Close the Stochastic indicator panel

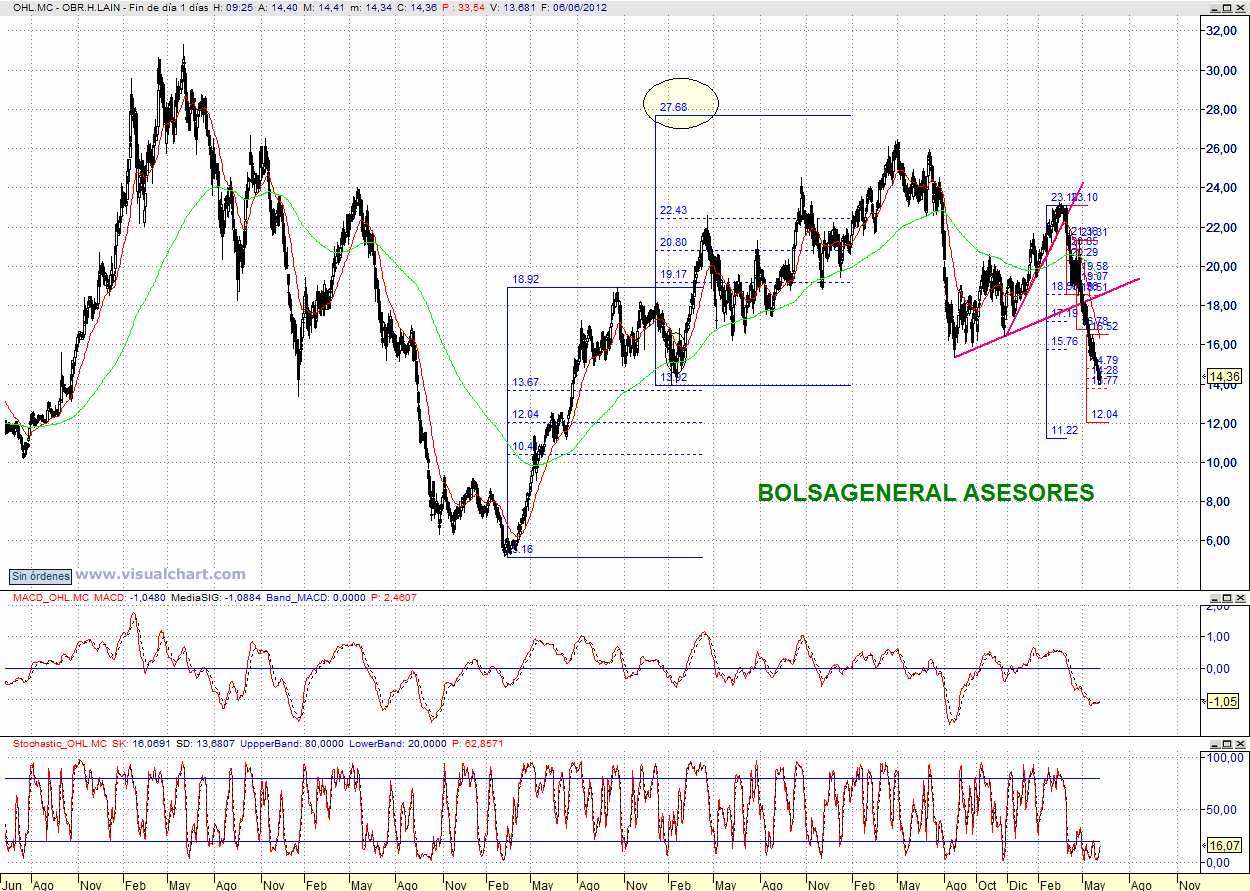coord(1241,744)
